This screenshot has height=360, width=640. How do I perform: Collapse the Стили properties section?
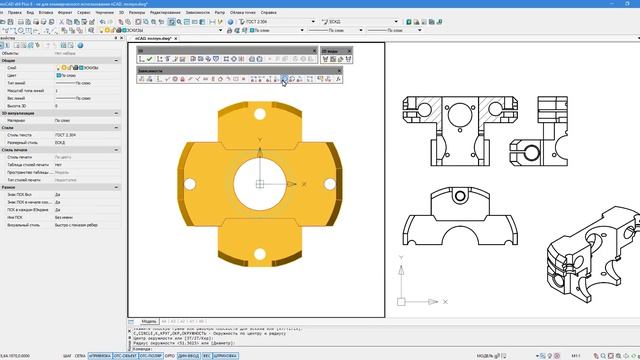click(x=116, y=128)
